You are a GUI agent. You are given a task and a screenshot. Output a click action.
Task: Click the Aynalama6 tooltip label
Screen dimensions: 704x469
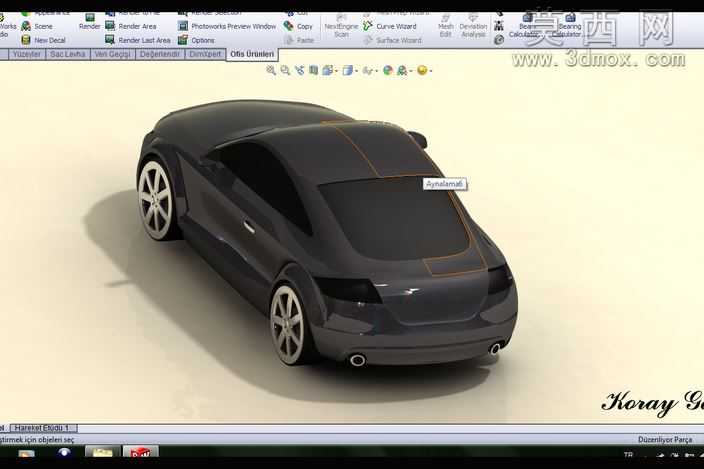click(x=444, y=184)
